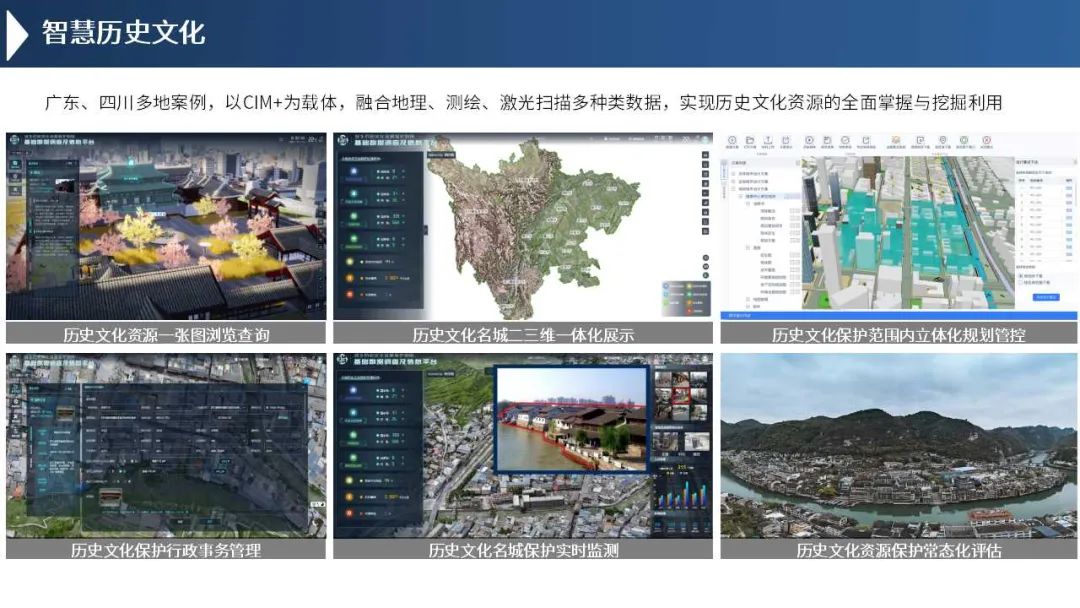Viewport: 1080px width, 608px height.
Task: Click slide title 智慧历史文化
Action: (x=123, y=32)
